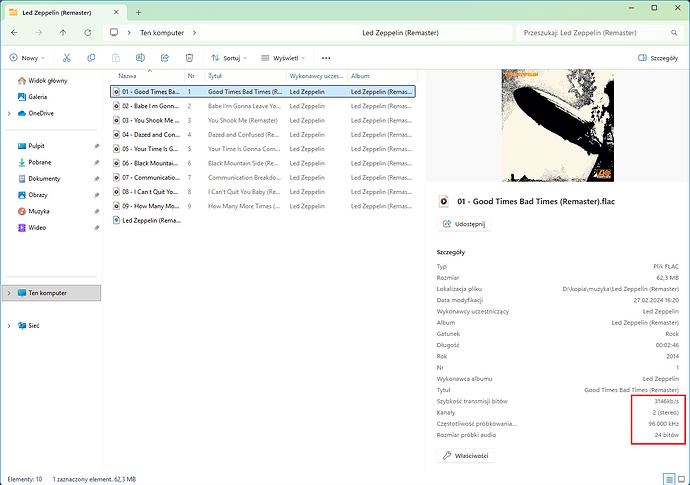
Task: Click the Cut scissors icon in toolbar
Action: (x=66, y=58)
